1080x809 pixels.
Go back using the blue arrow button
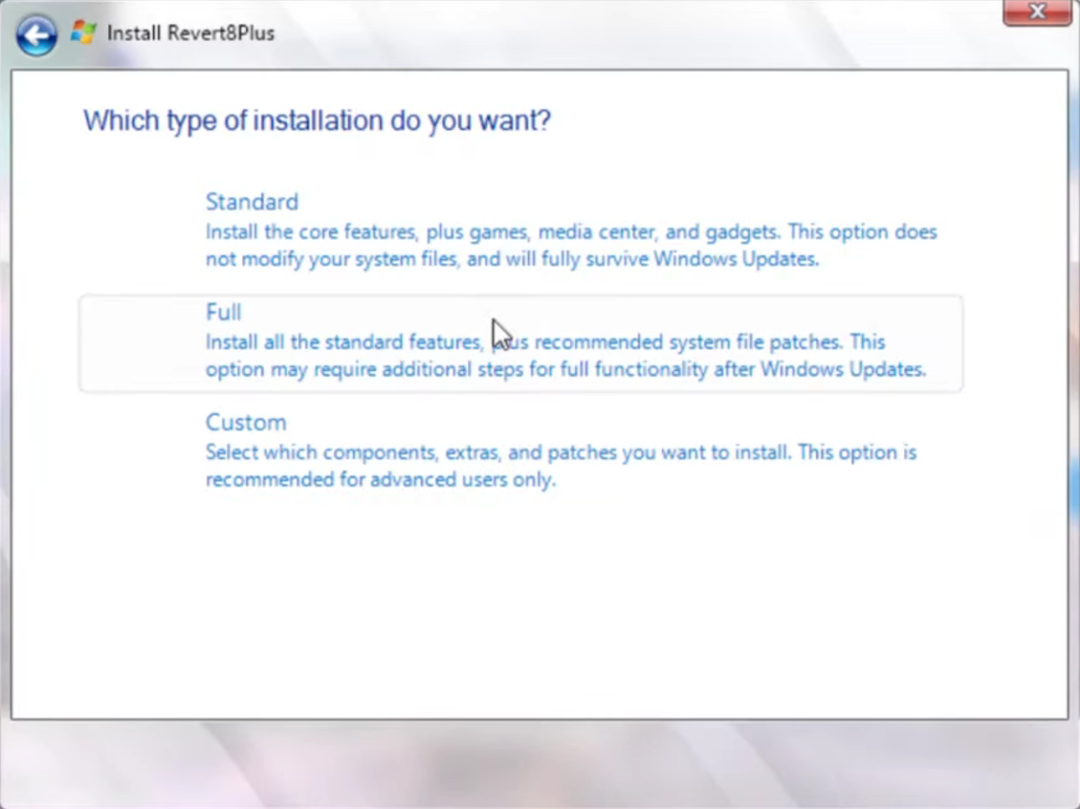pos(37,34)
